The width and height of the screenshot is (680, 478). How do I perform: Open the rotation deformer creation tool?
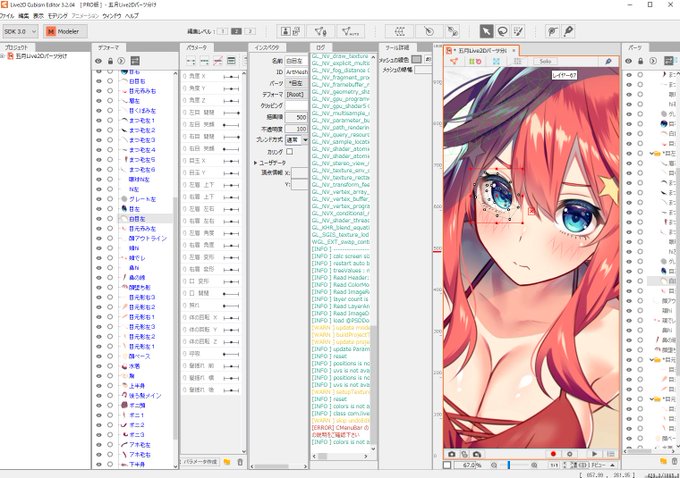coord(428,31)
